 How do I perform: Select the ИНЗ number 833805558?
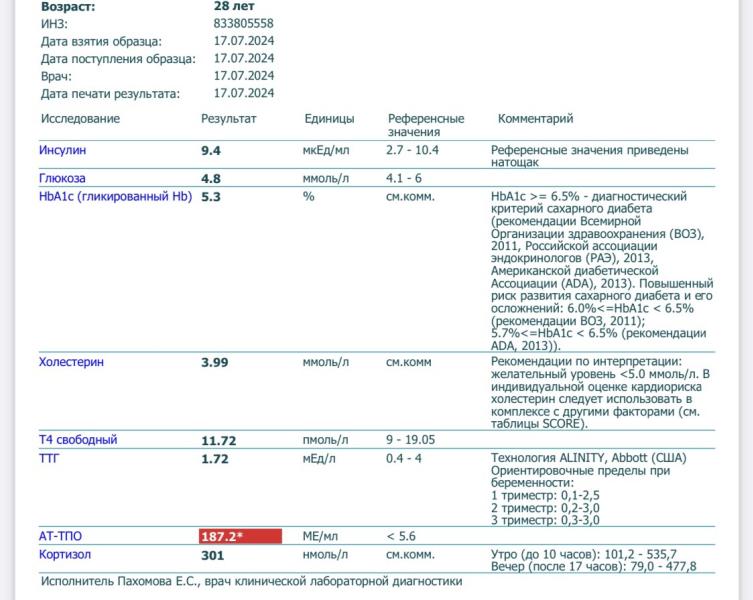point(243,24)
